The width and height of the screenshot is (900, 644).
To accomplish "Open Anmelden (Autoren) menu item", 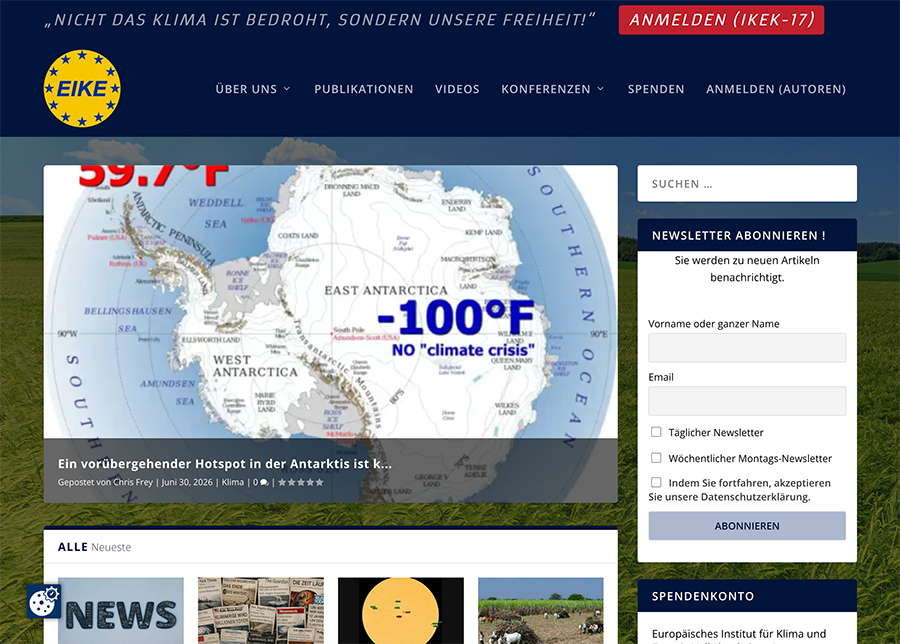I will [775, 89].
